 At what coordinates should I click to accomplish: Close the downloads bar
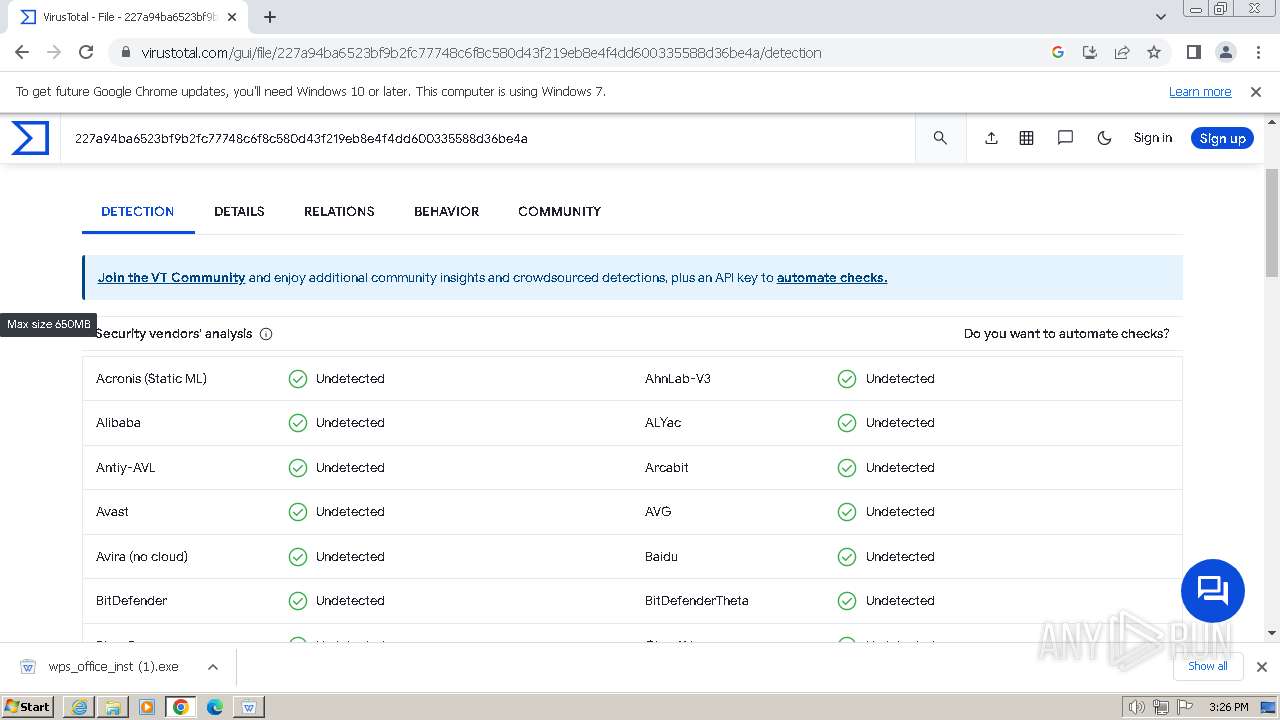[1261, 667]
